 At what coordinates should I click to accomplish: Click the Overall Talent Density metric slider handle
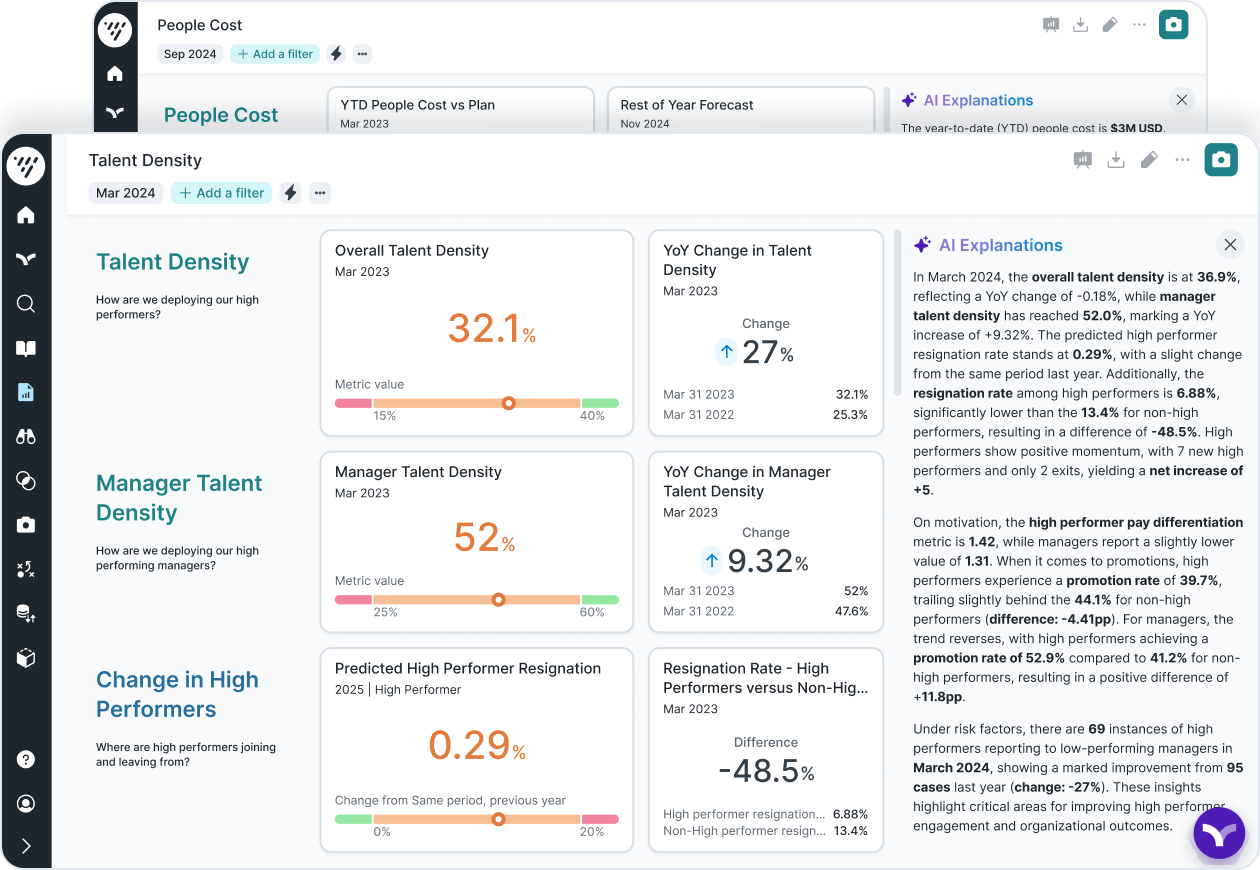[x=508, y=403]
